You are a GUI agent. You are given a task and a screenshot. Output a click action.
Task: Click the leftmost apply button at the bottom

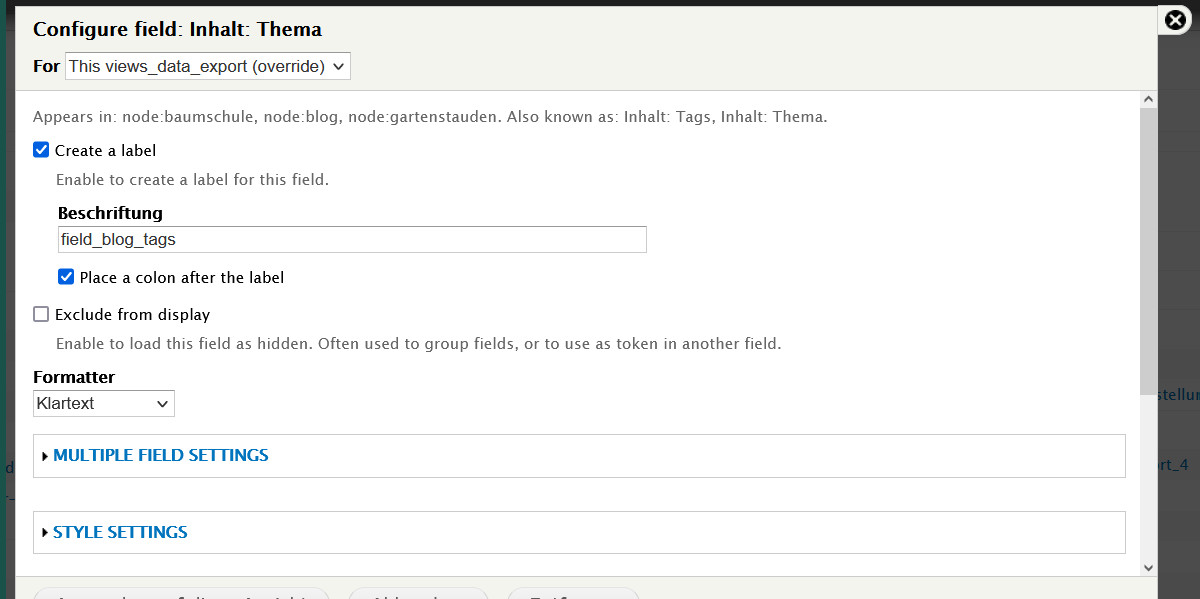click(x=180, y=595)
